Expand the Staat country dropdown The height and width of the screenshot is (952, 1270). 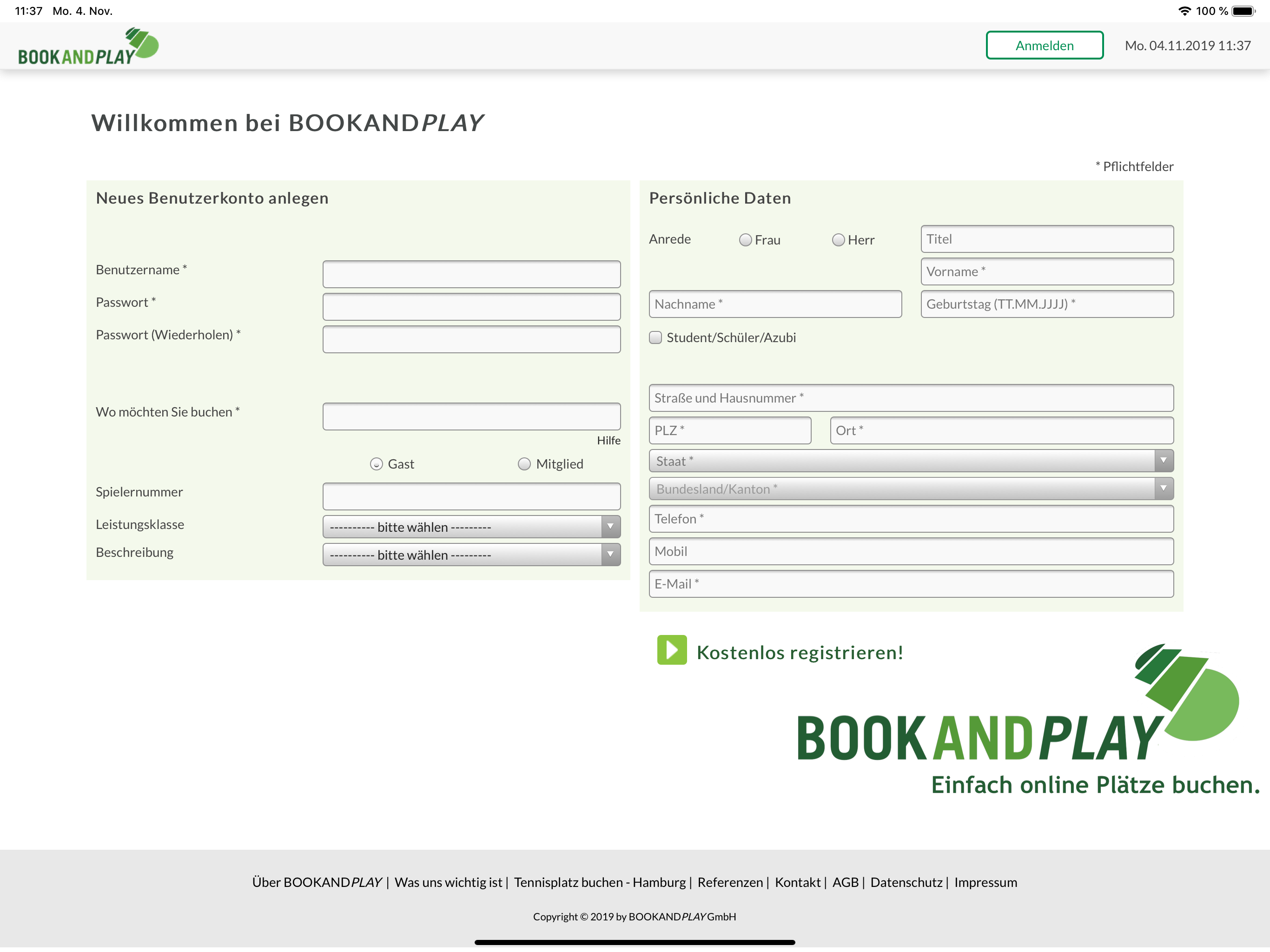coord(911,461)
